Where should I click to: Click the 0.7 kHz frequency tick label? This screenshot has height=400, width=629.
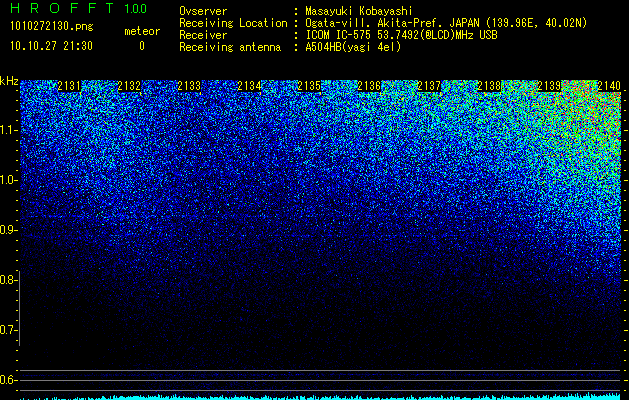pos(7,330)
